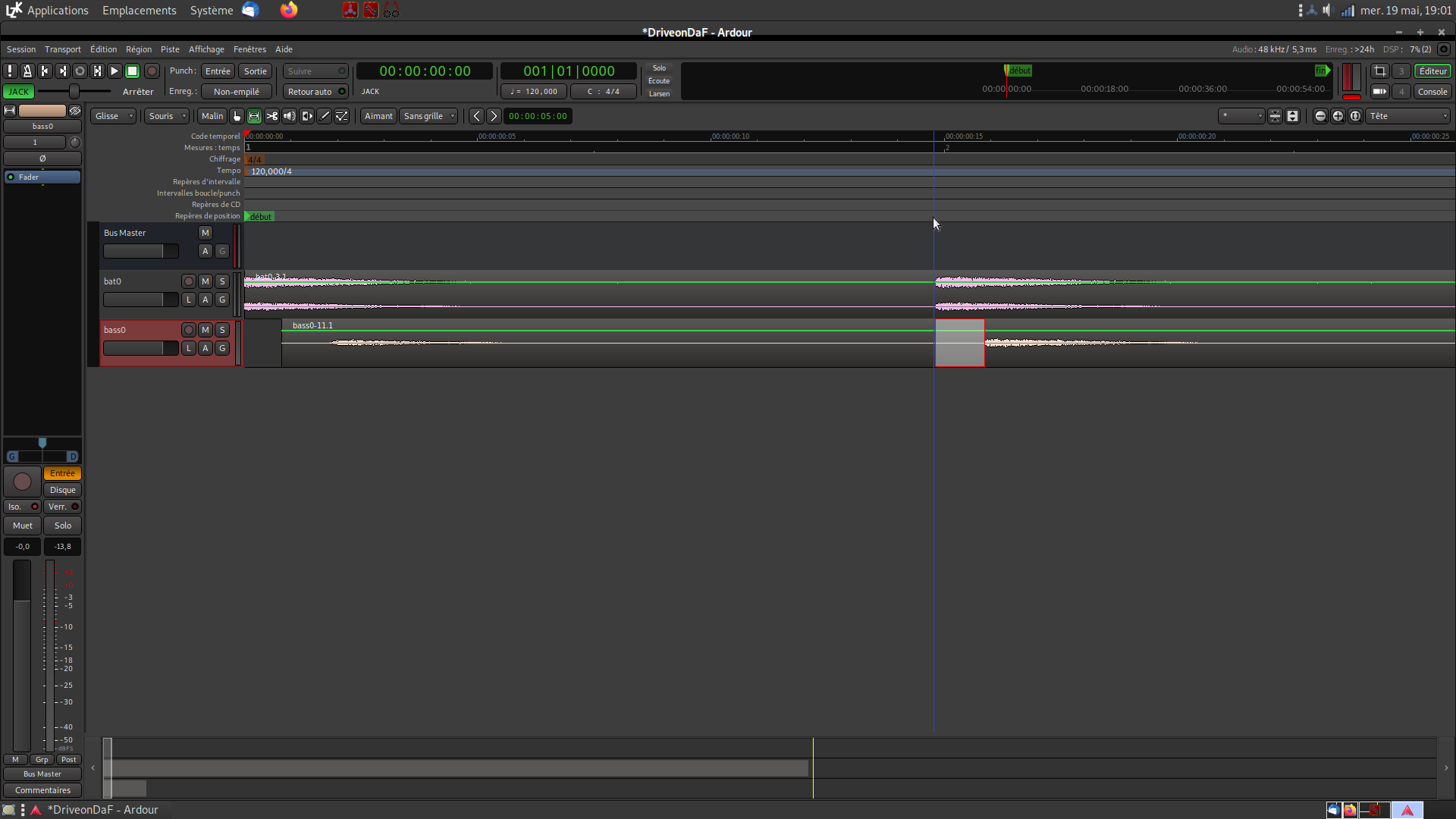Solo the bass0 track

(x=222, y=330)
